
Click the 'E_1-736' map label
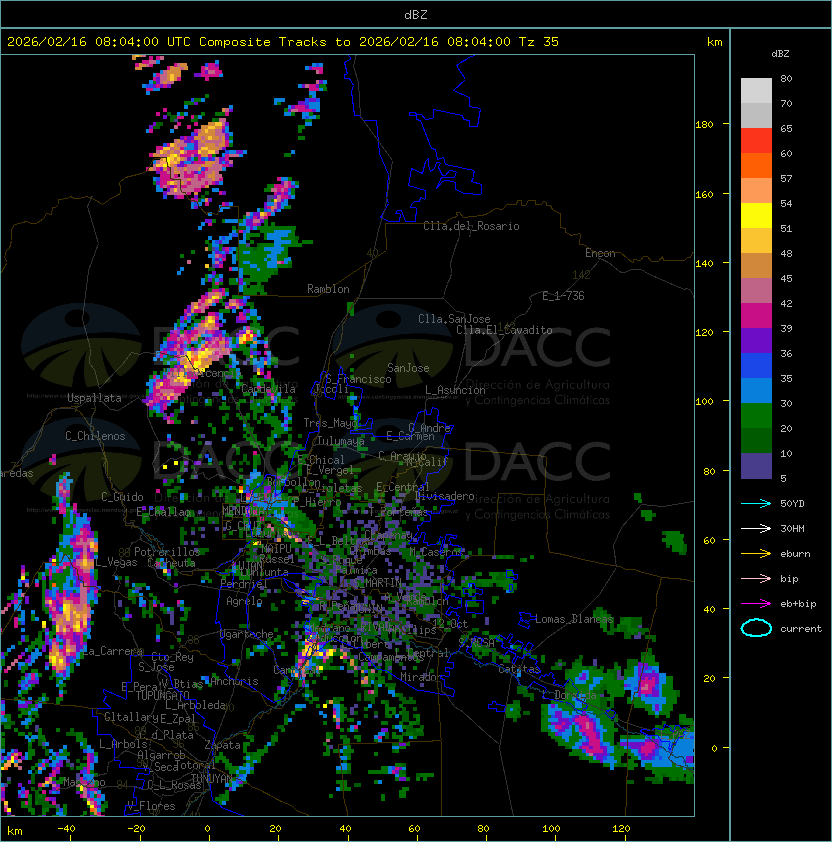pos(563,296)
